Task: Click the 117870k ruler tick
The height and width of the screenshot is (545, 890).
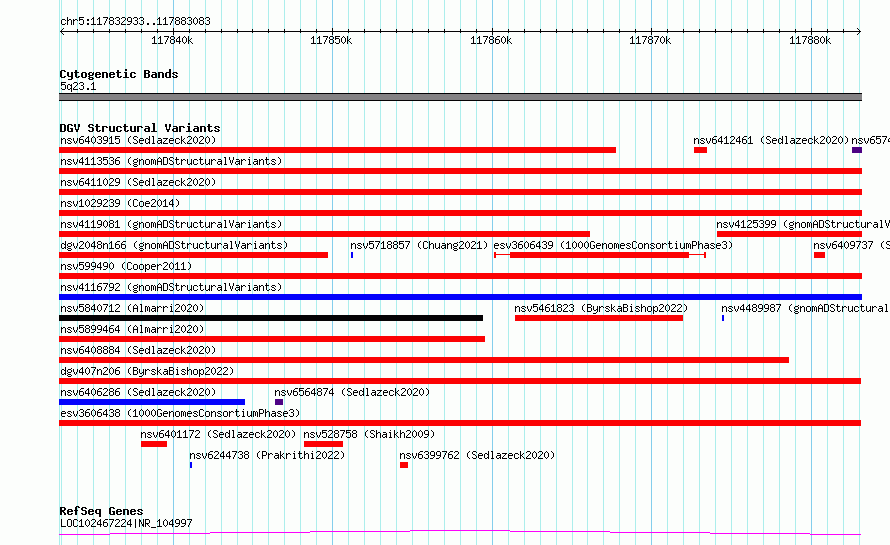Action: (650, 40)
